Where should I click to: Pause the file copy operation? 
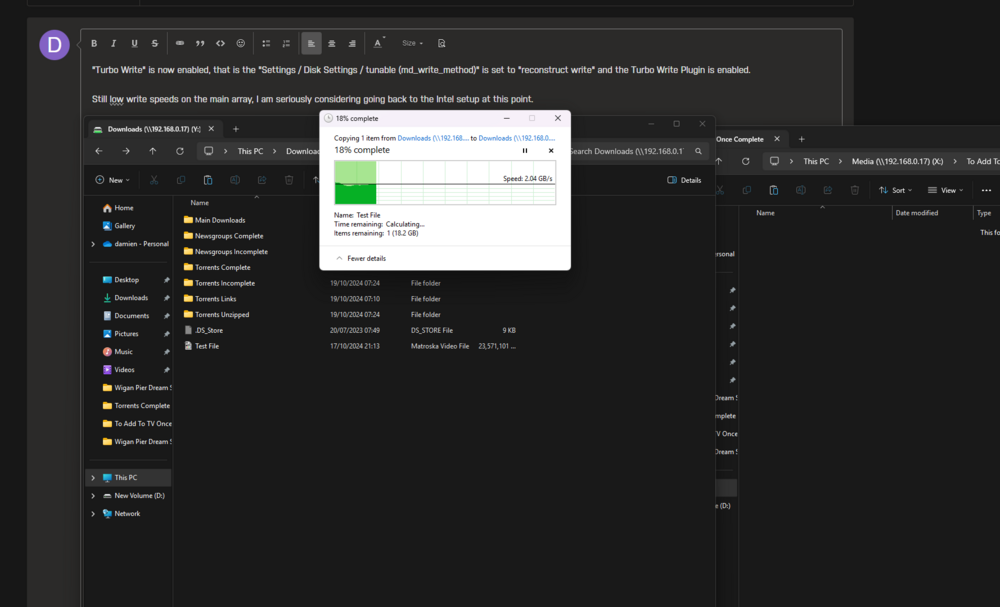click(x=525, y=150)
